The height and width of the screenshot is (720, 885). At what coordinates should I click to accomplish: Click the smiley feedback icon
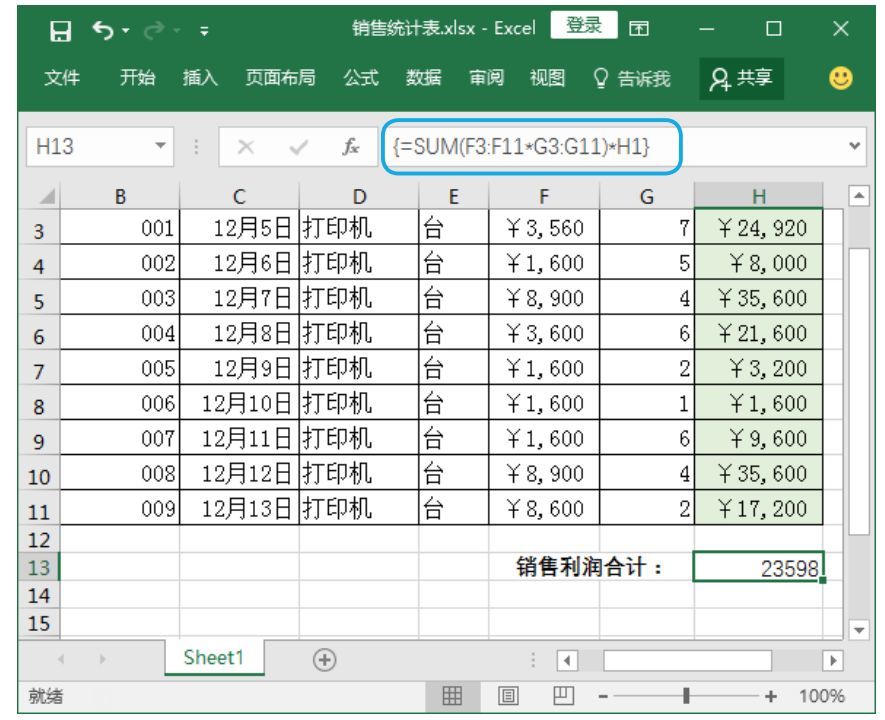(x=840, y=78)
